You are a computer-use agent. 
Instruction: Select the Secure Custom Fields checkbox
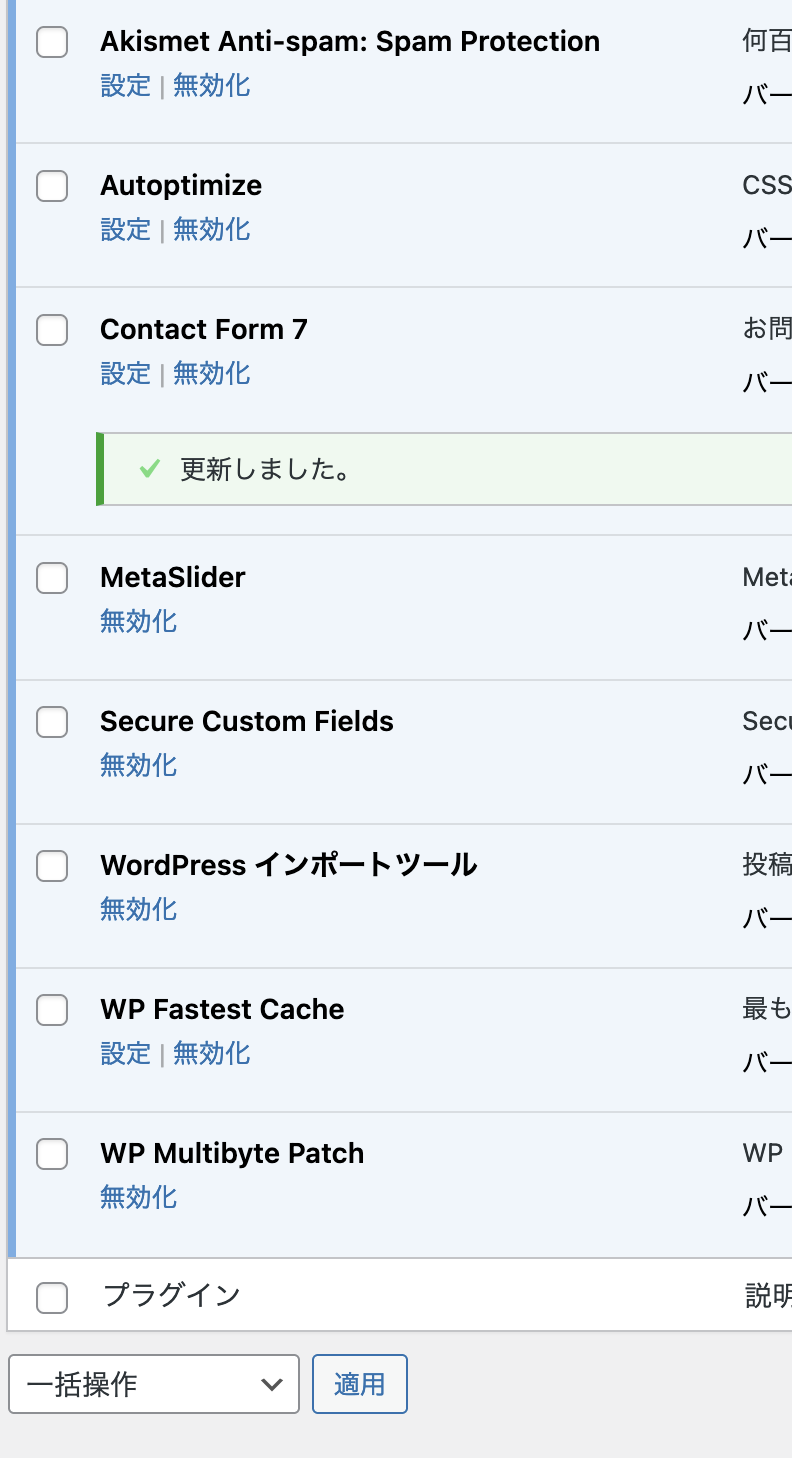click(52, 722)
